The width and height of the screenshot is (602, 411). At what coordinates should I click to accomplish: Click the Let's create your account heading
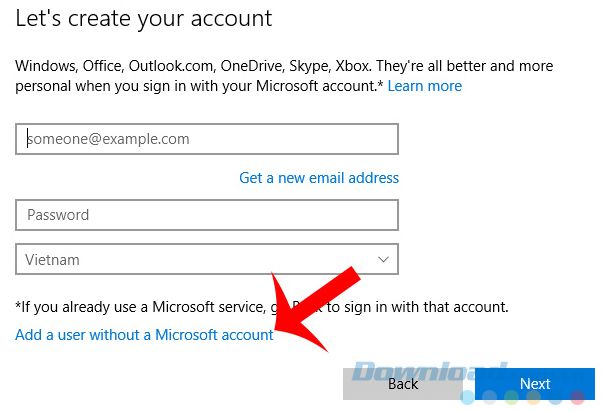tap(144, 18)
